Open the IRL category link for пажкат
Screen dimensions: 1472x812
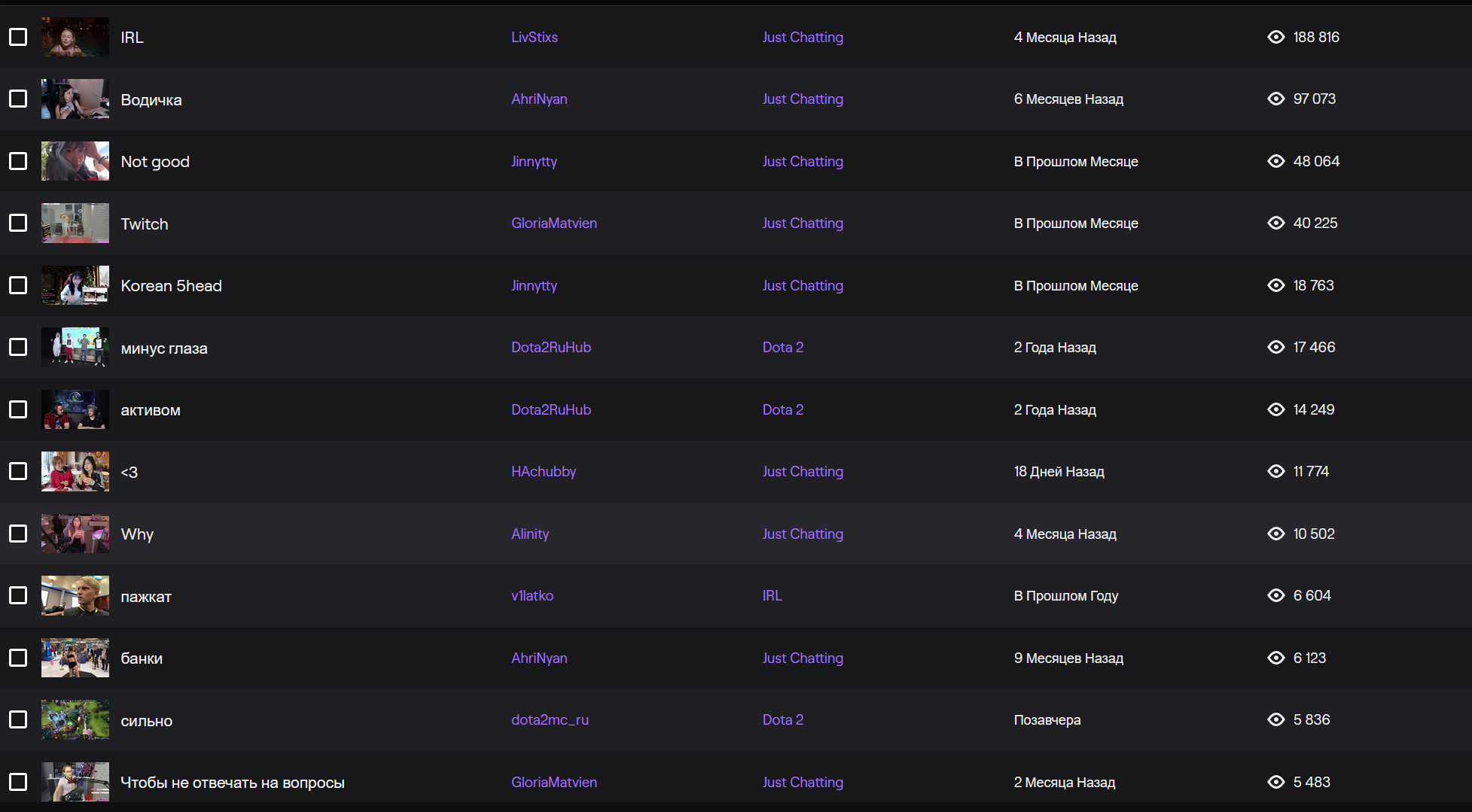(x=772, y=595)
